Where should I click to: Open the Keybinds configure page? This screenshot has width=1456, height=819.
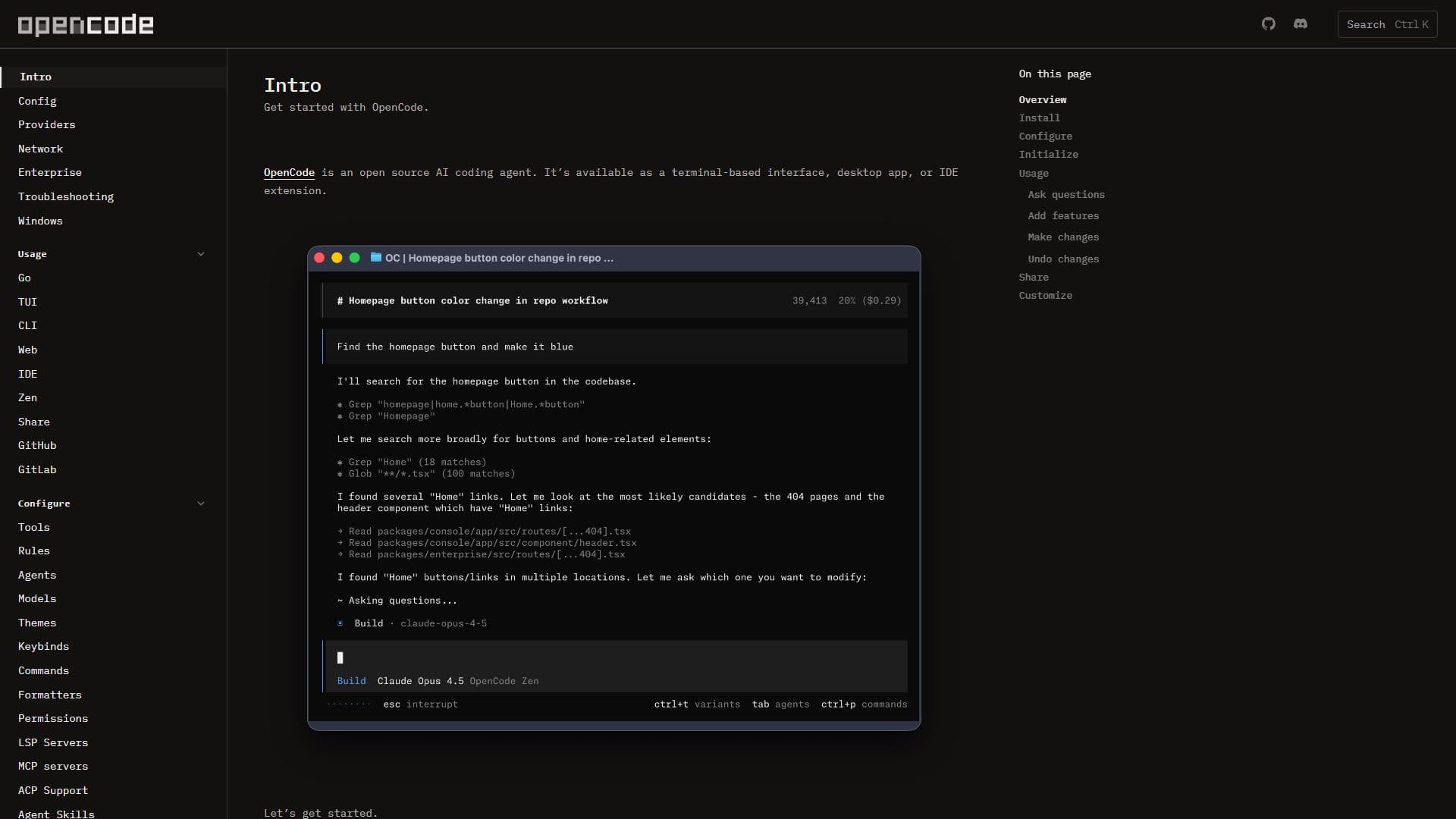[x=43, y=646]
